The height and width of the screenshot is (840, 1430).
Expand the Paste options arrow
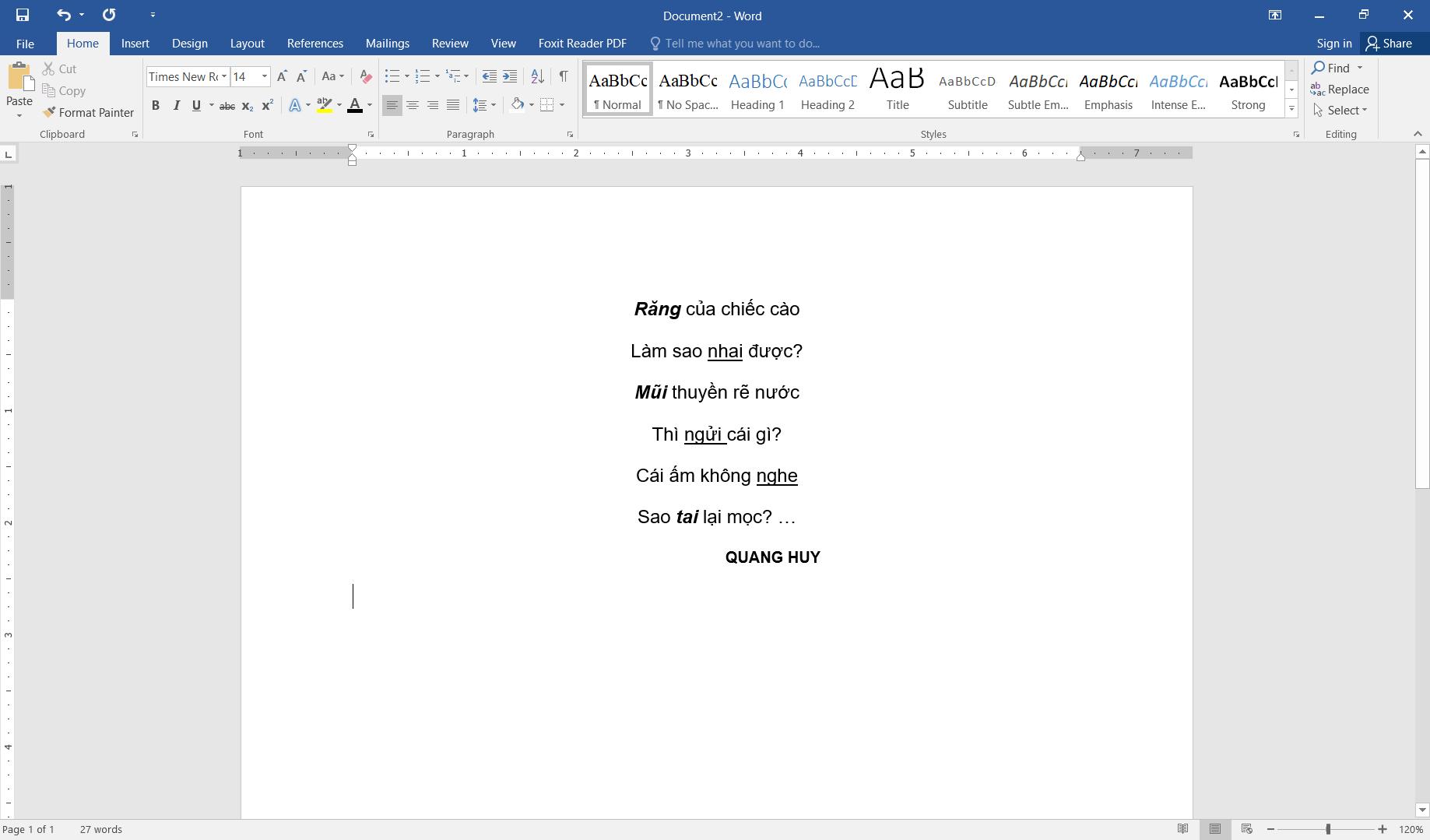19,116
